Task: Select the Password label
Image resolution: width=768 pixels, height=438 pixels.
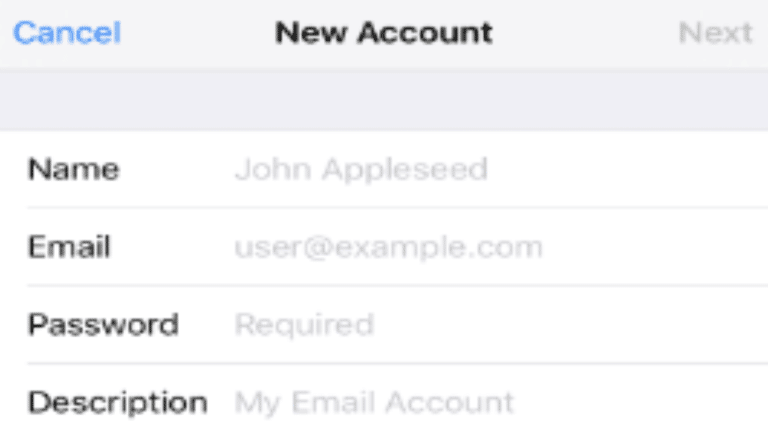Action: (103, 325)
